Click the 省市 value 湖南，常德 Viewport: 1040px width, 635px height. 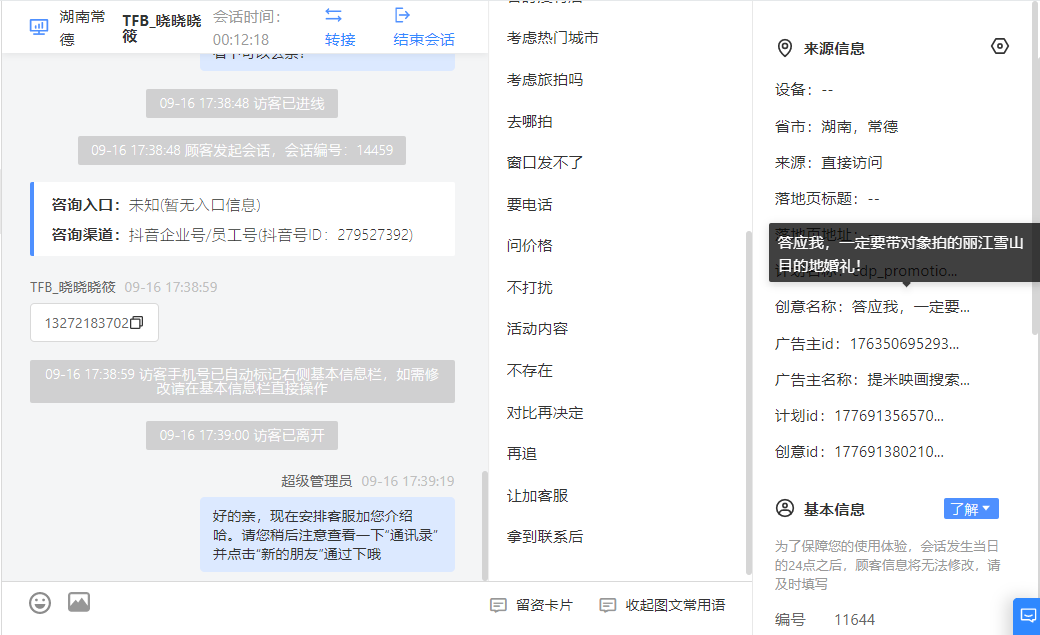[860, 127]
